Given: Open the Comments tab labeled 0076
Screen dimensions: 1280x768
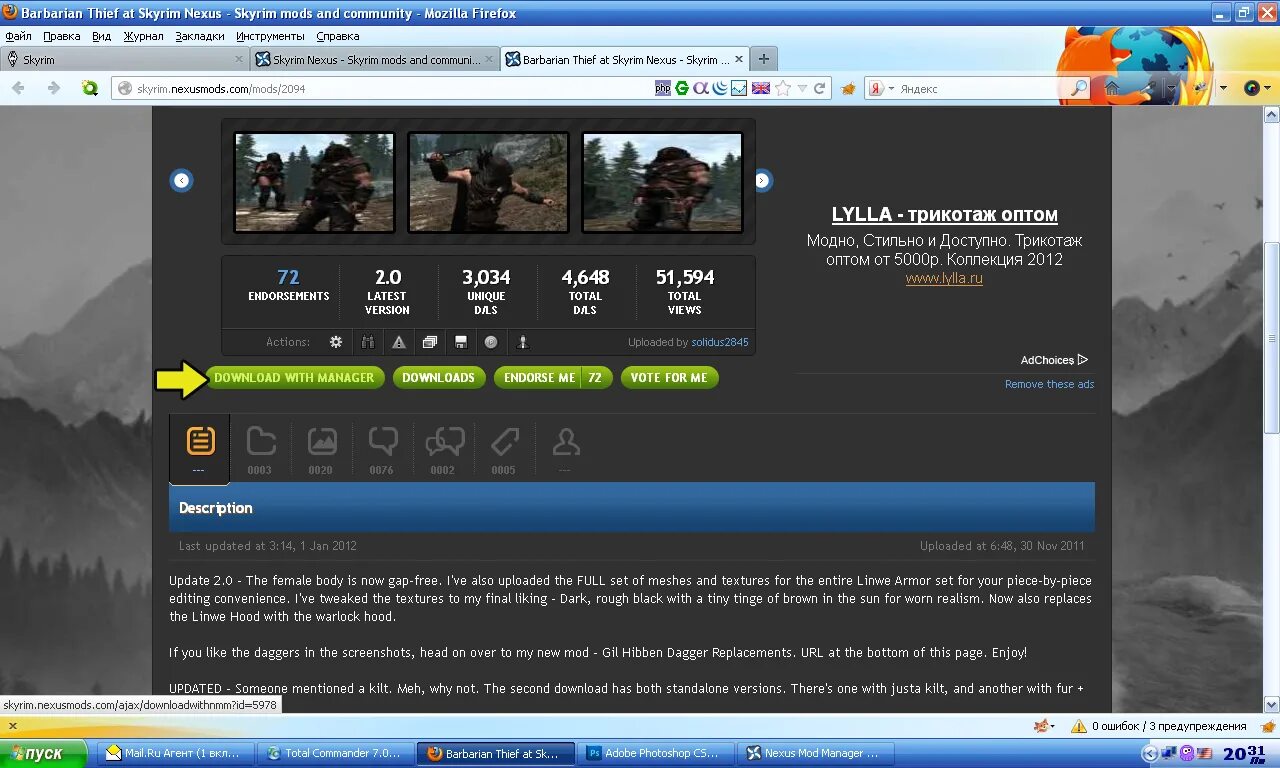Looking at the screenshot, I should (x=383, y=449).
